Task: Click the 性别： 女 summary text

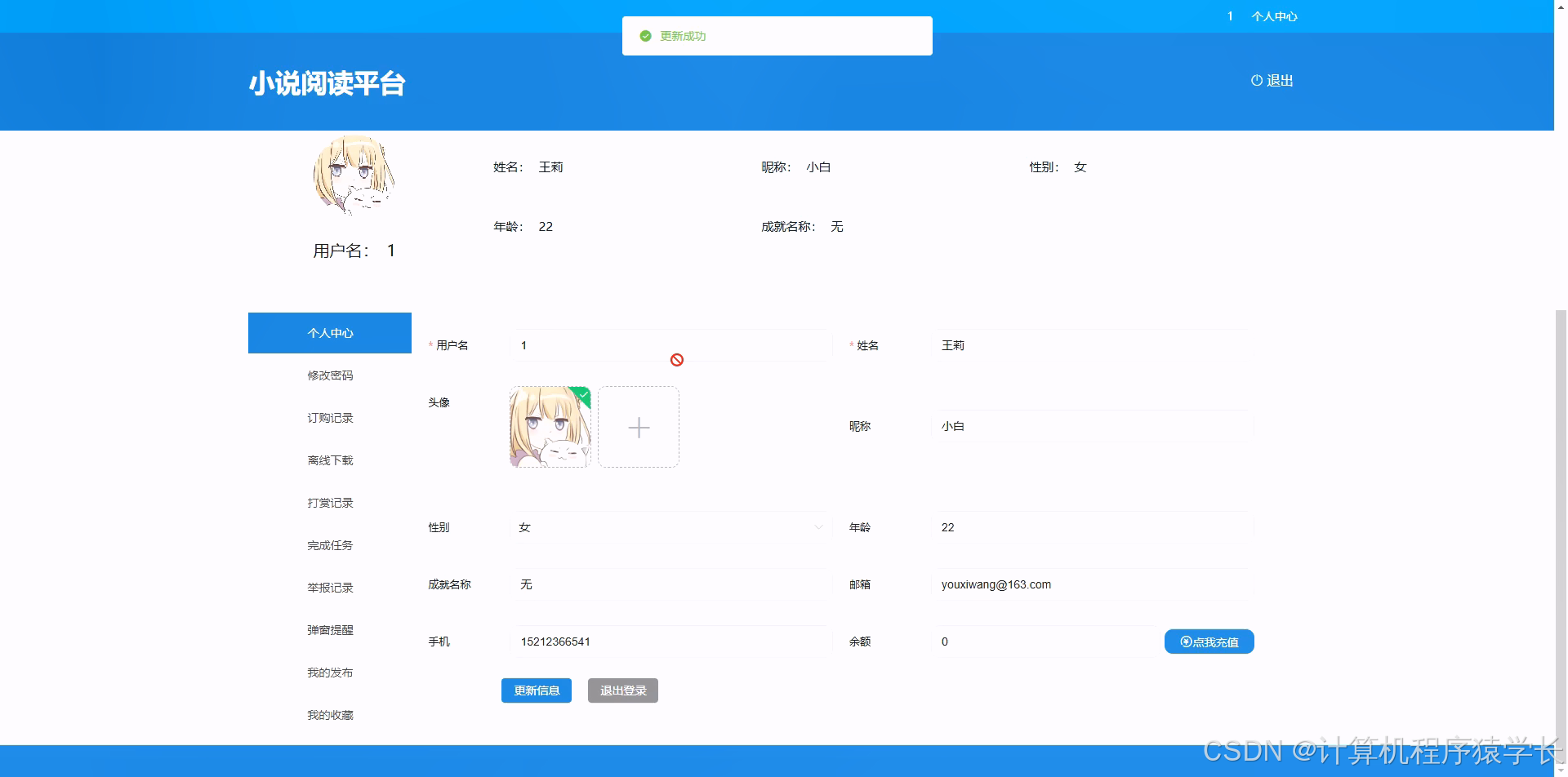Action: tap(1058, 167)
